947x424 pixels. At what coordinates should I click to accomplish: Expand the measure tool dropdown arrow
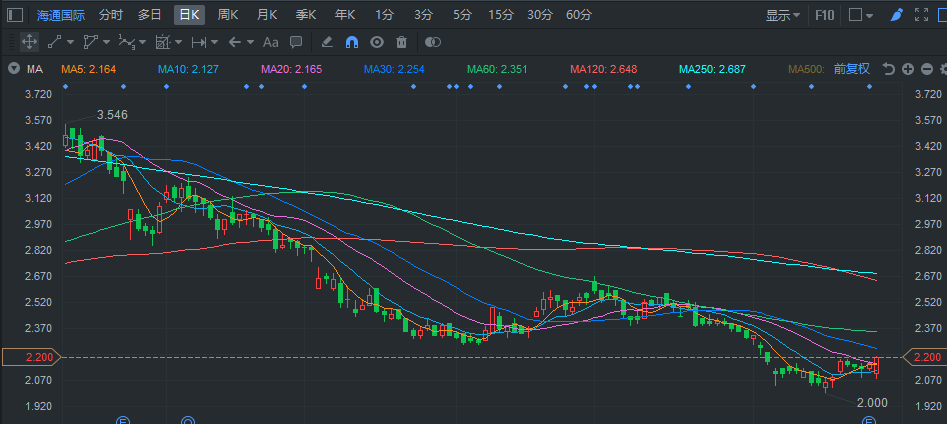179,42
